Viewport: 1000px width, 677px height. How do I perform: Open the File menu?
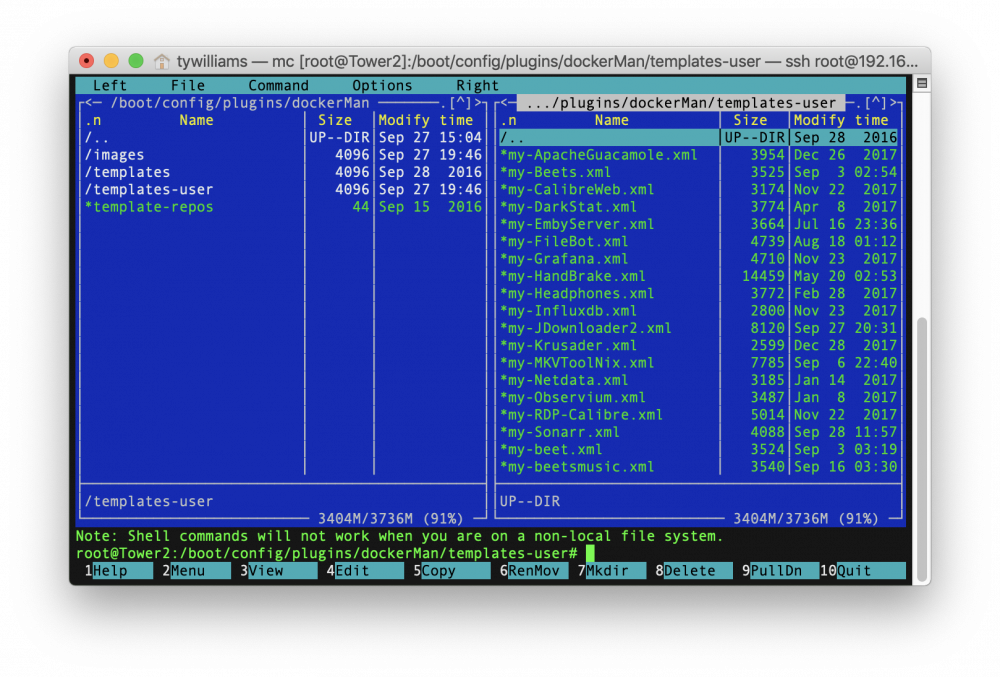click(x=188, y=85)
